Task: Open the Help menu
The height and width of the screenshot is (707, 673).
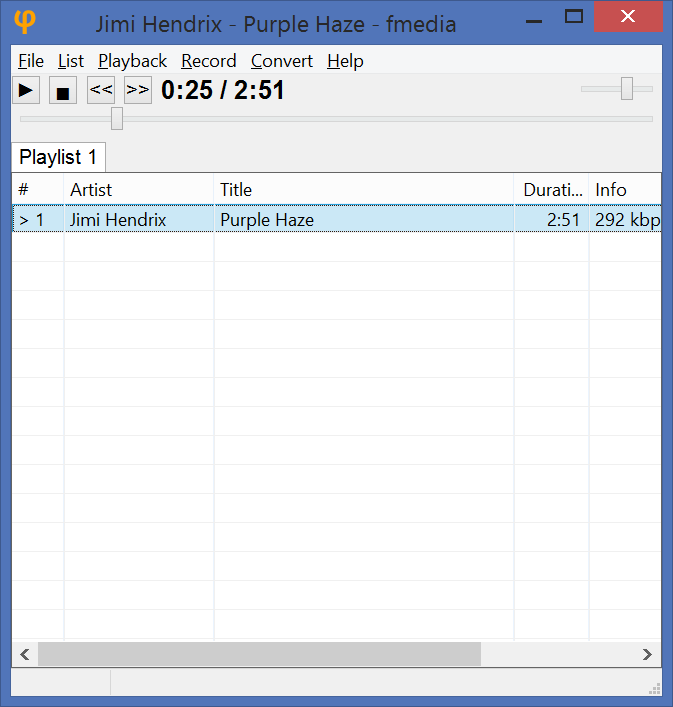Action: (345, 61)
